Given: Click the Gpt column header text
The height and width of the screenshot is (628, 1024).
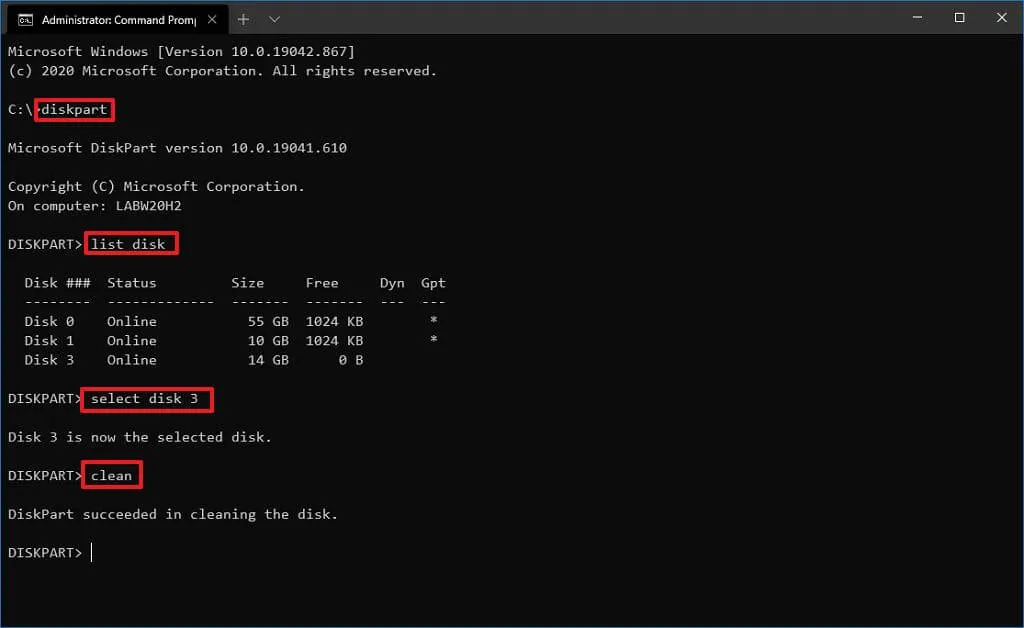Looking at the screenshot, I should [433, 282].
